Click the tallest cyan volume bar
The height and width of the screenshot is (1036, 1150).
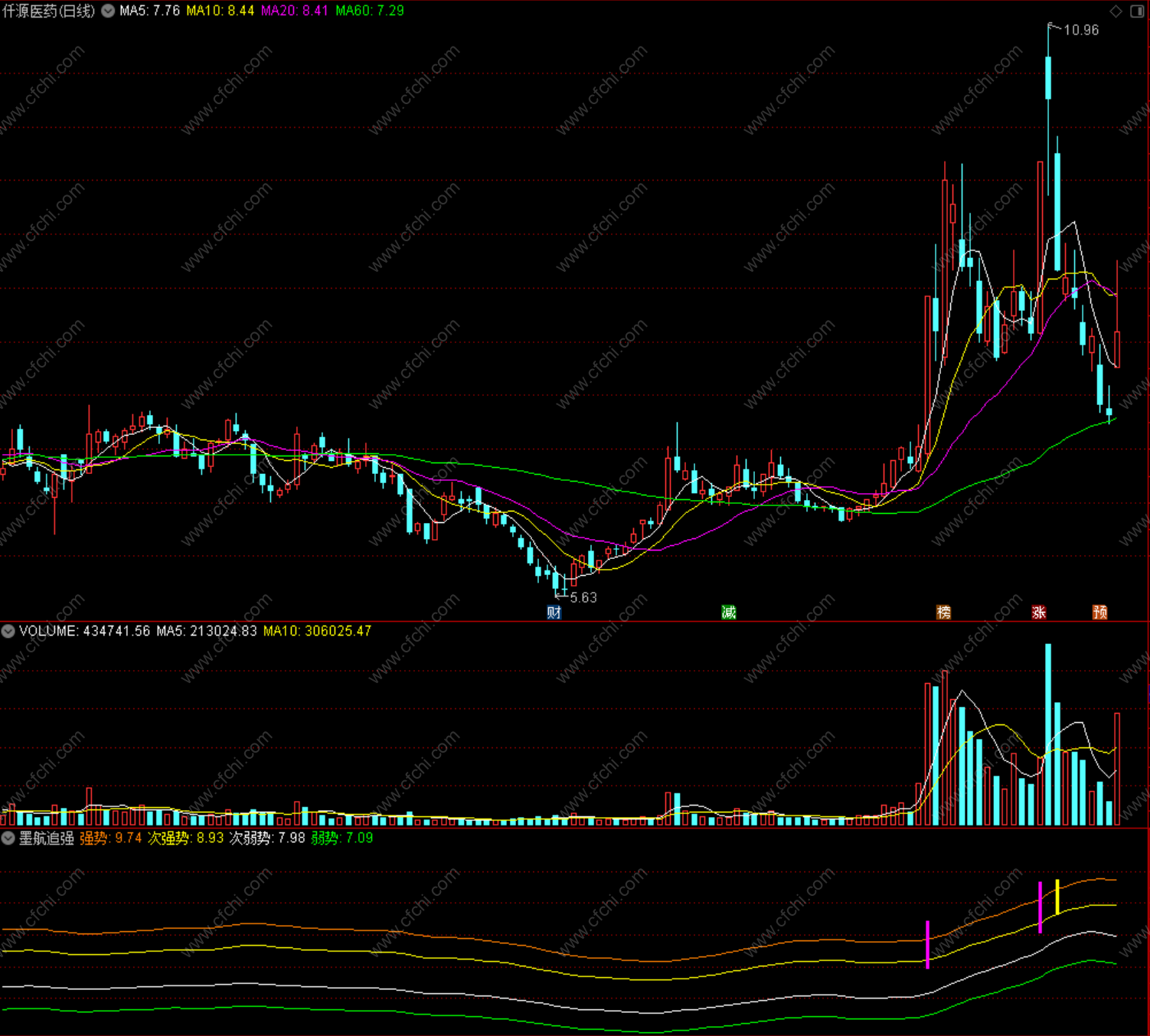coord(1048,734)
